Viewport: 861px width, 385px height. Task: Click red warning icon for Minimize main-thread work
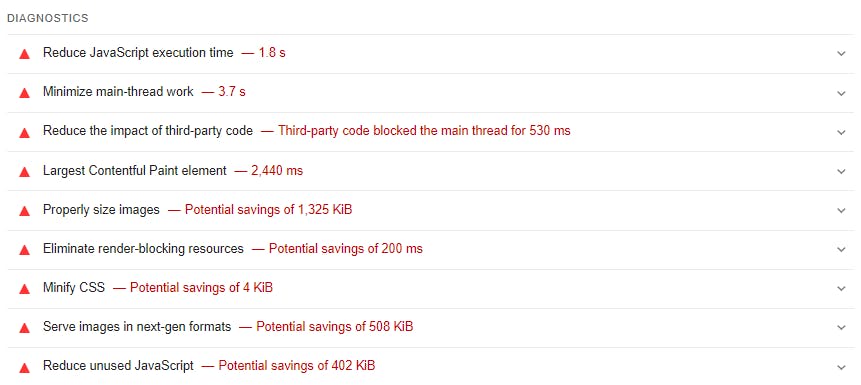tap(24, 93)
